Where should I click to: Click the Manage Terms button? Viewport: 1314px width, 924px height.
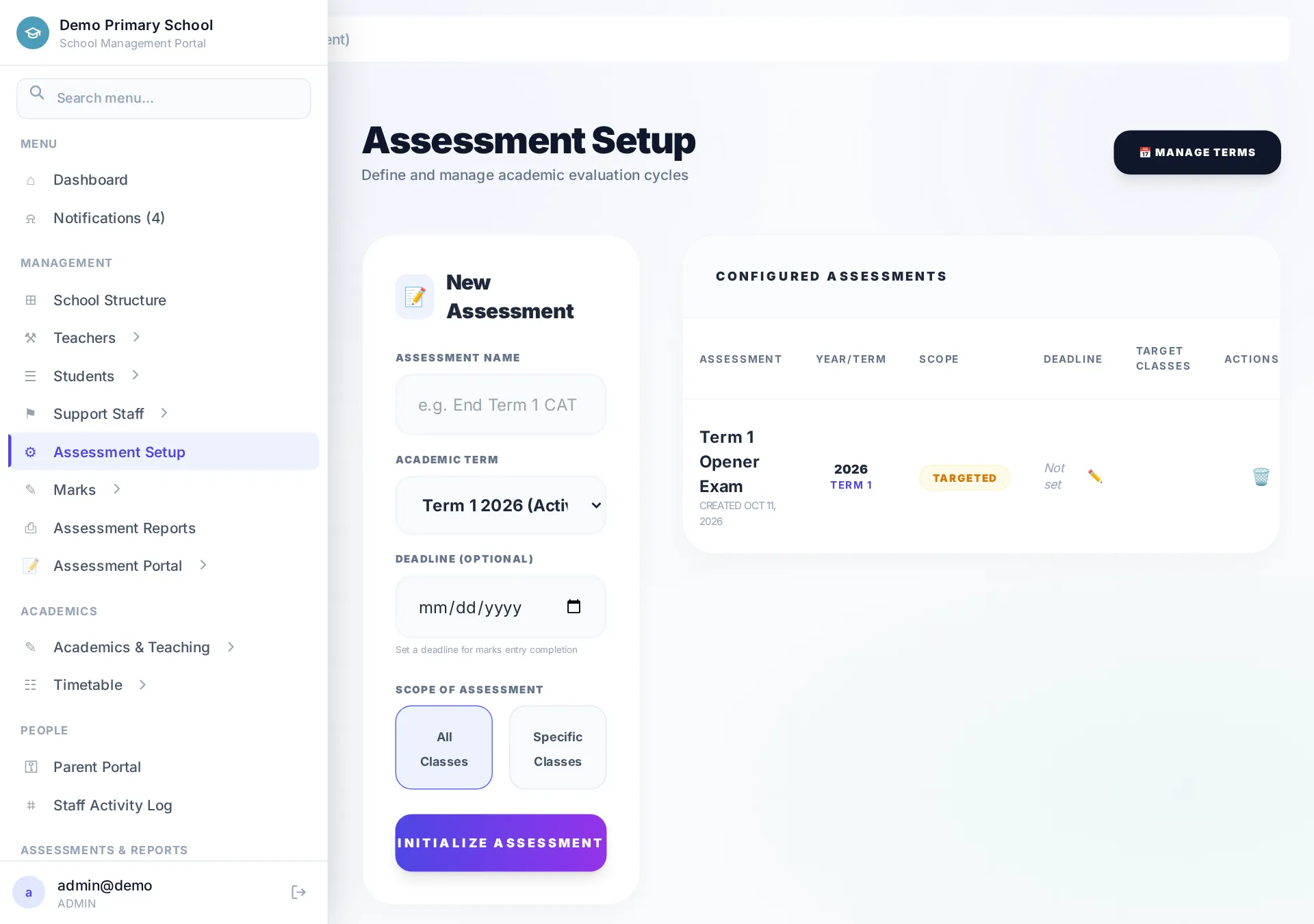coord(1197,153)
